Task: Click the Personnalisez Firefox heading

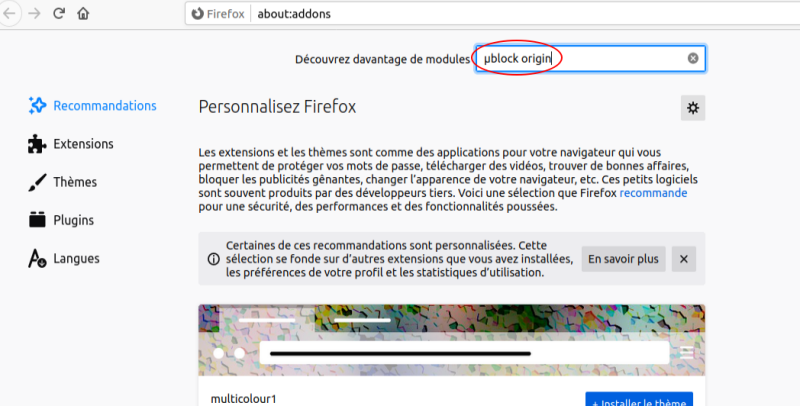Action: click(x=277, y=107)
